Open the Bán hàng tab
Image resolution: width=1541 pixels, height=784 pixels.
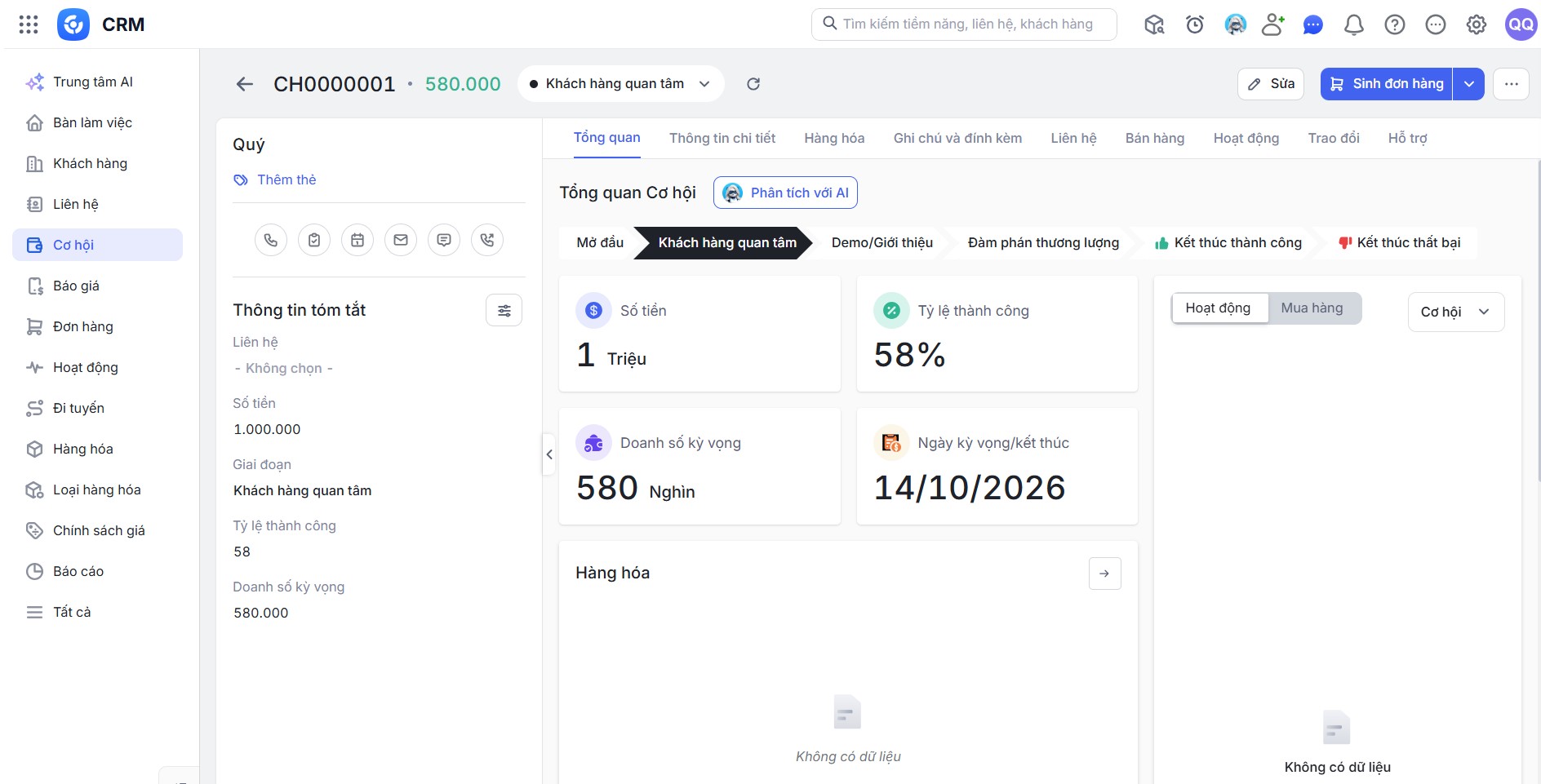click(1155, 139)
